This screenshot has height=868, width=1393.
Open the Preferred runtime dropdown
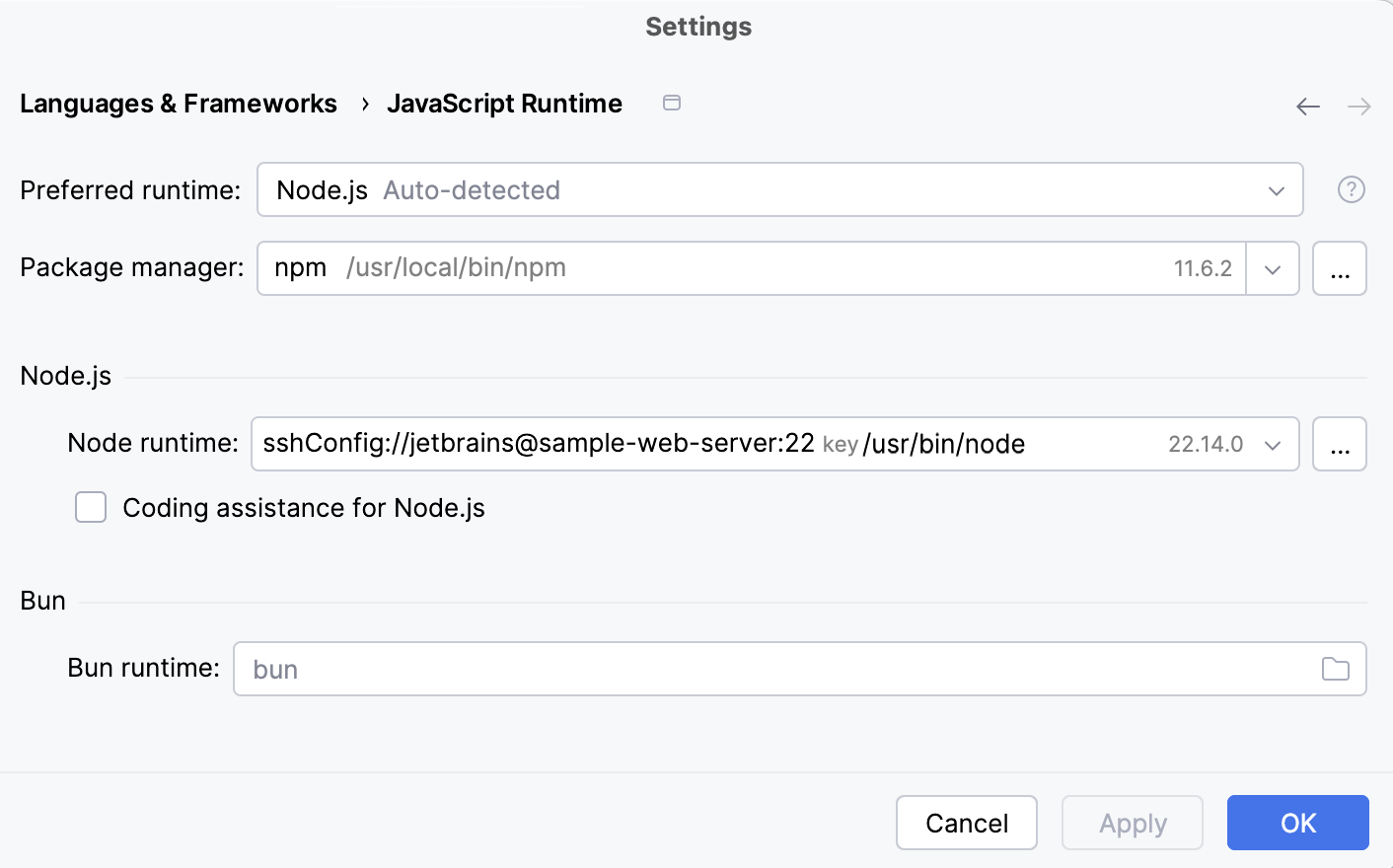coord(1279,189)
